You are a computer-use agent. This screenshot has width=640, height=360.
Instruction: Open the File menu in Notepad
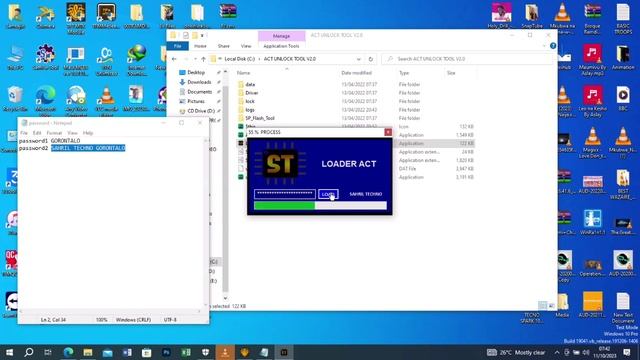click(x=24, y=133)
